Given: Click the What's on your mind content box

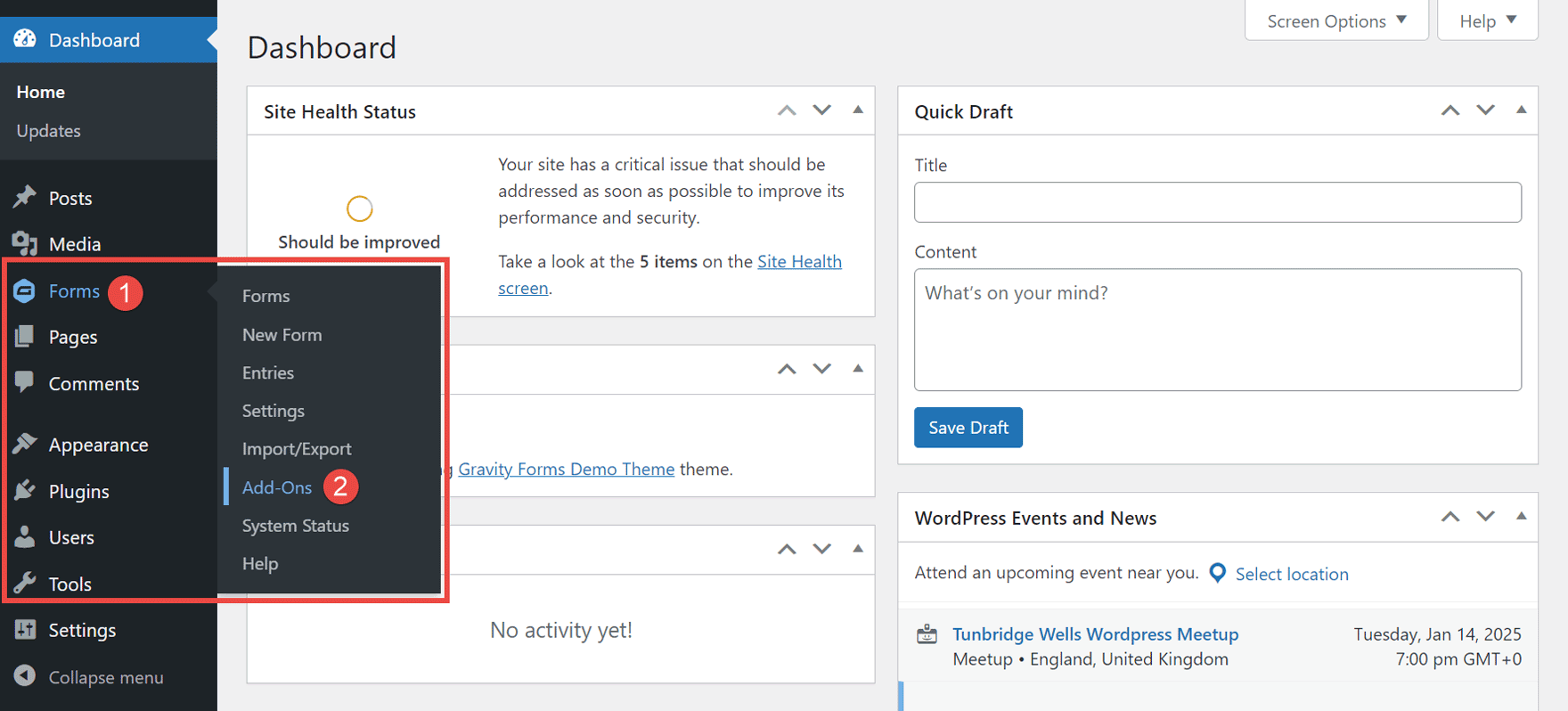Looking at the screenshot, I should pyautogui.click(x=1218, y=330).
